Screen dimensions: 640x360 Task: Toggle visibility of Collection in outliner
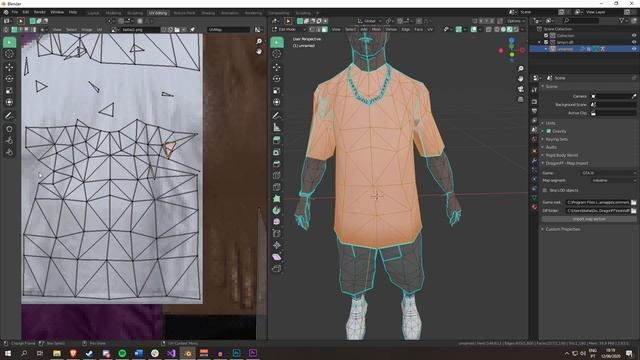point(634,36)
